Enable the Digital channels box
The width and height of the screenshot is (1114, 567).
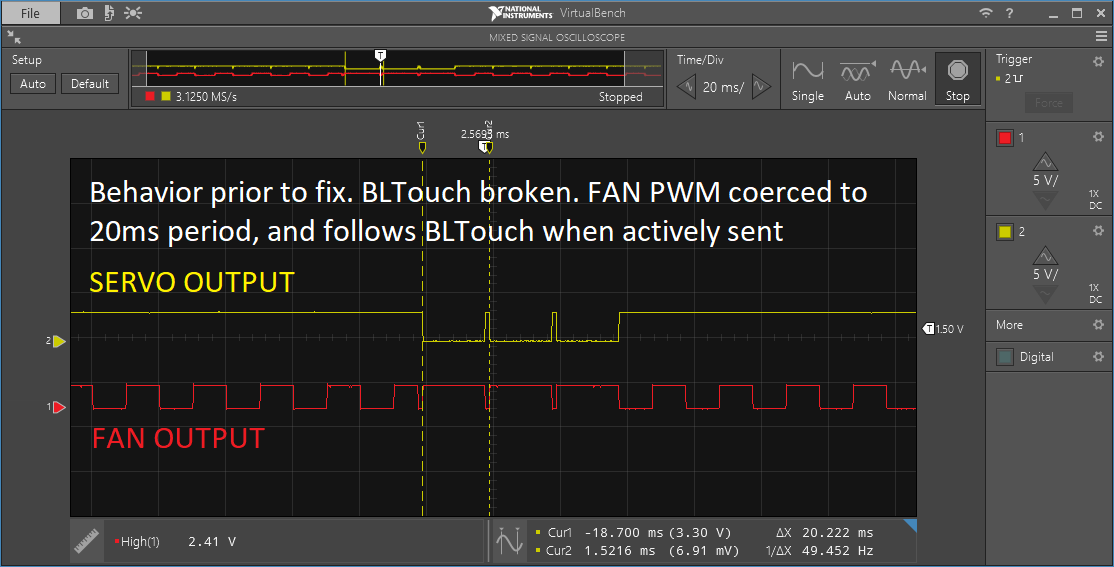[x=1005, y=357]
